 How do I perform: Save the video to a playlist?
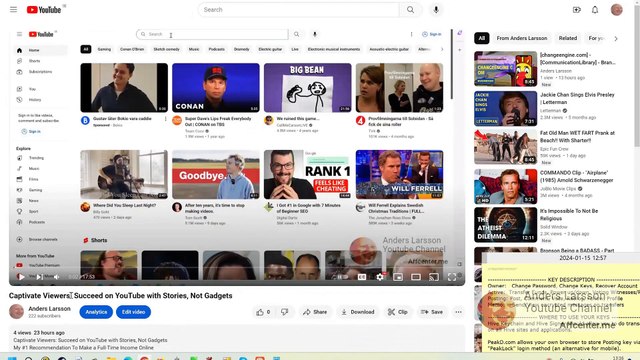coord(431,312)
